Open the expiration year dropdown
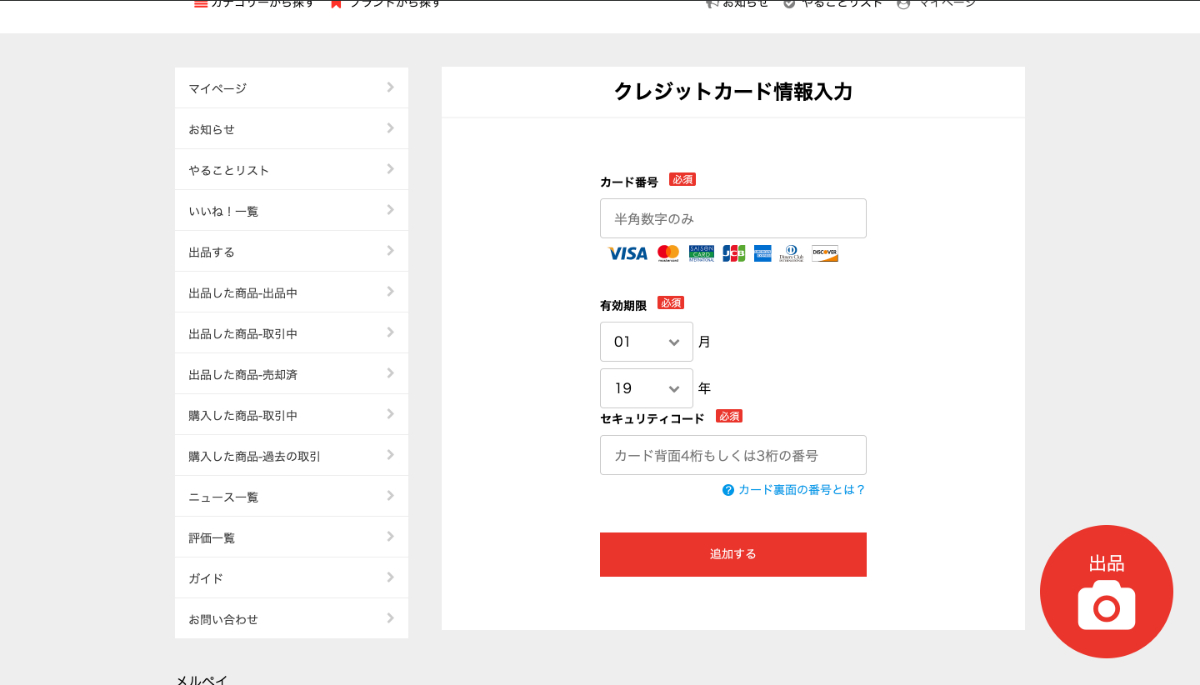The width and height of the screenshot is (1200, 685). 646,388
